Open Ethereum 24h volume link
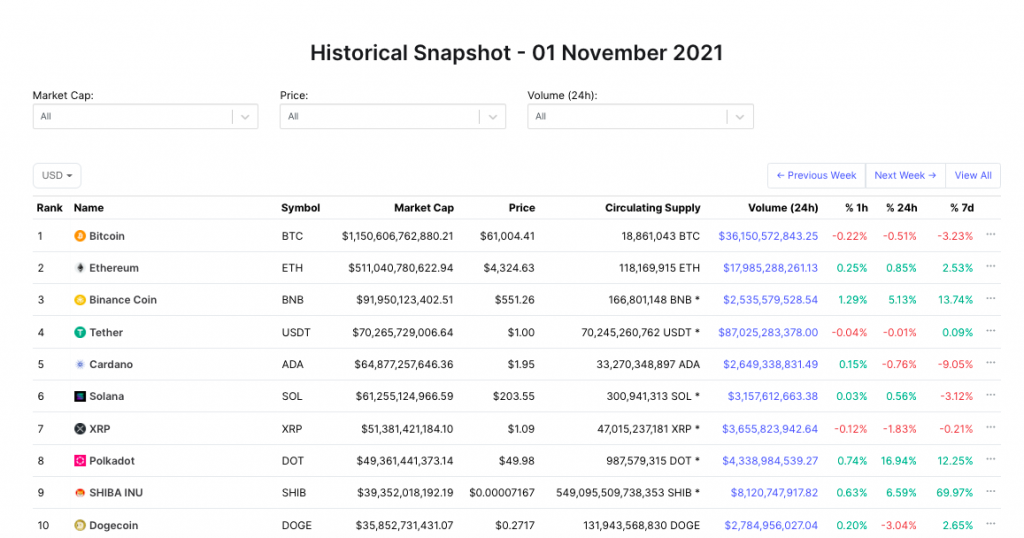 tap(770, 268)
